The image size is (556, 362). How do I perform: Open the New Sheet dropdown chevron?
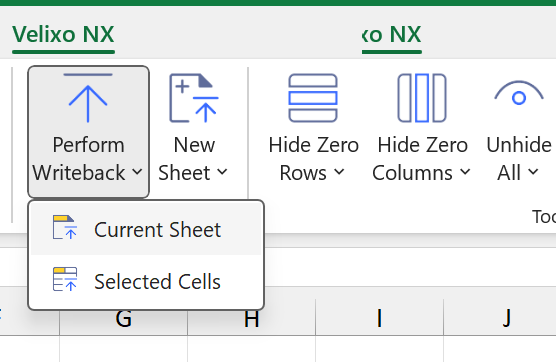tap(222, 172)
